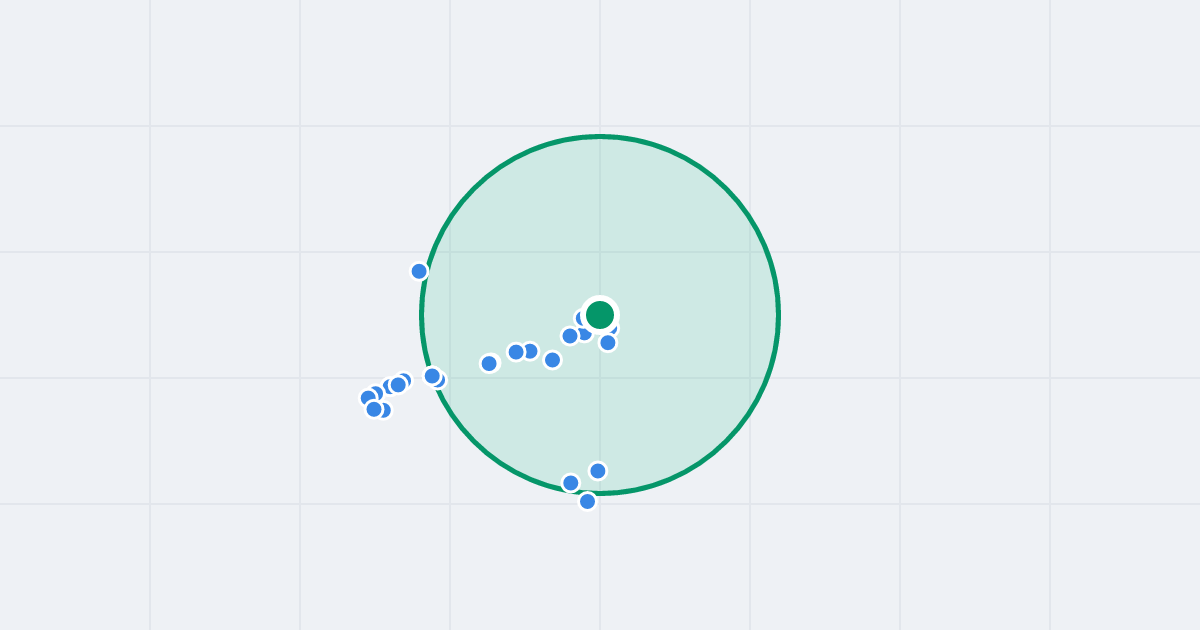Click the blue dot just lower-left of green marker

click(570, 336)
